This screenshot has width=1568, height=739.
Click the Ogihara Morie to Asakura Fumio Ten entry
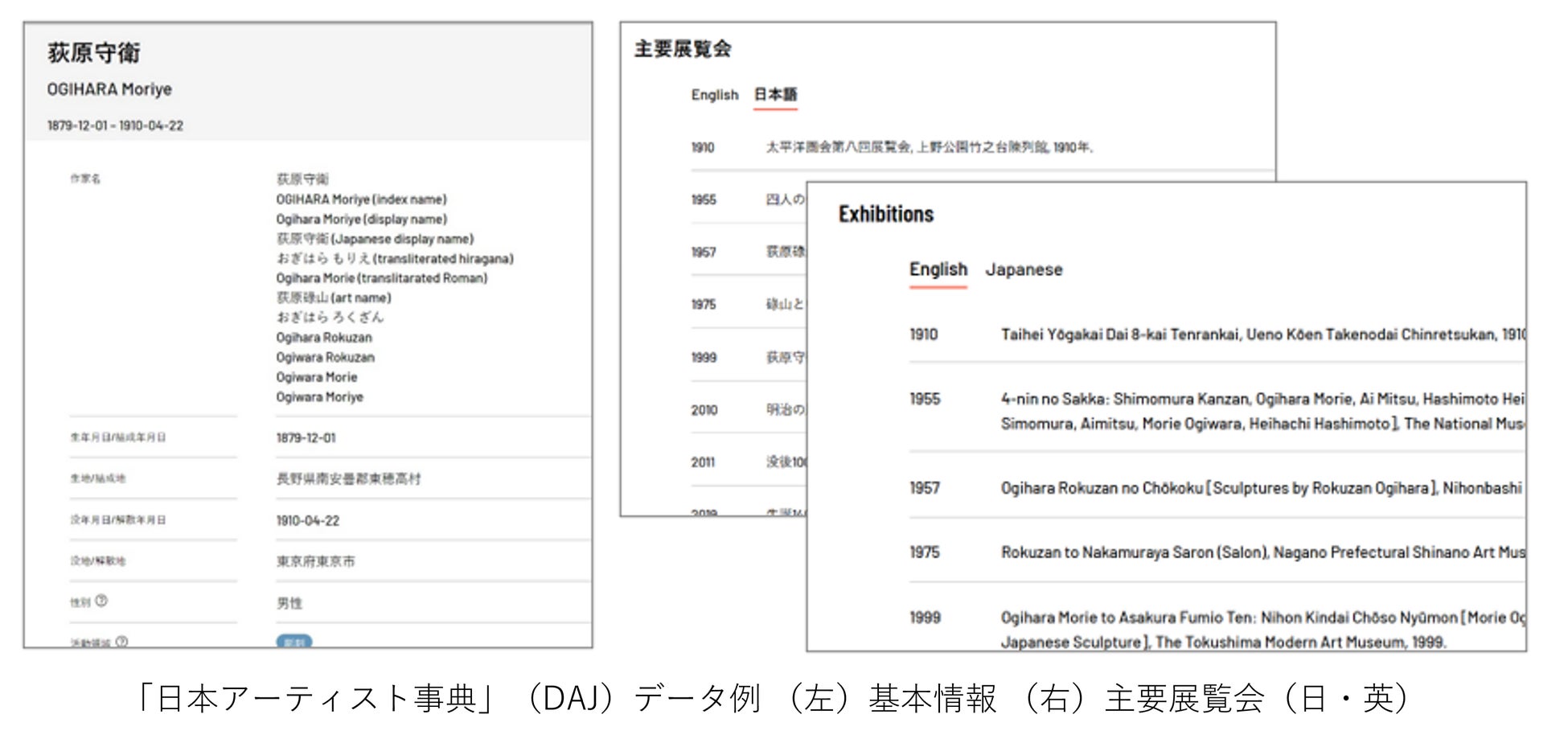click(1262, 630)
